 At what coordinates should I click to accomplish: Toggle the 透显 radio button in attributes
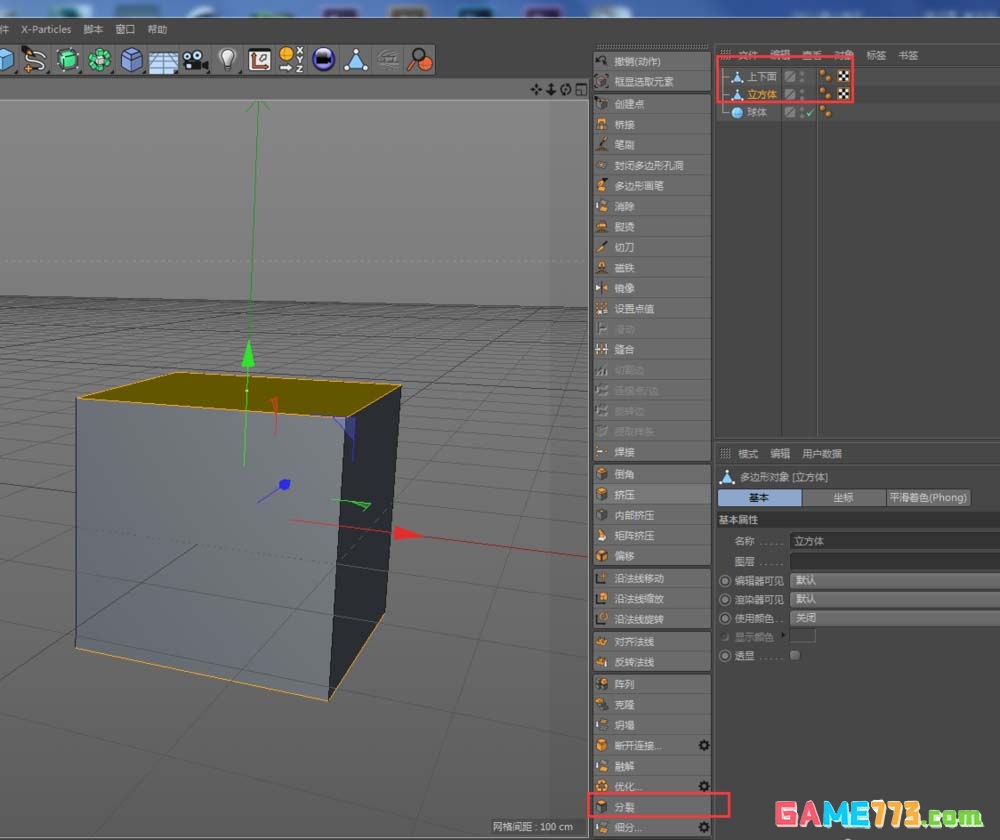tap(725, 654)
